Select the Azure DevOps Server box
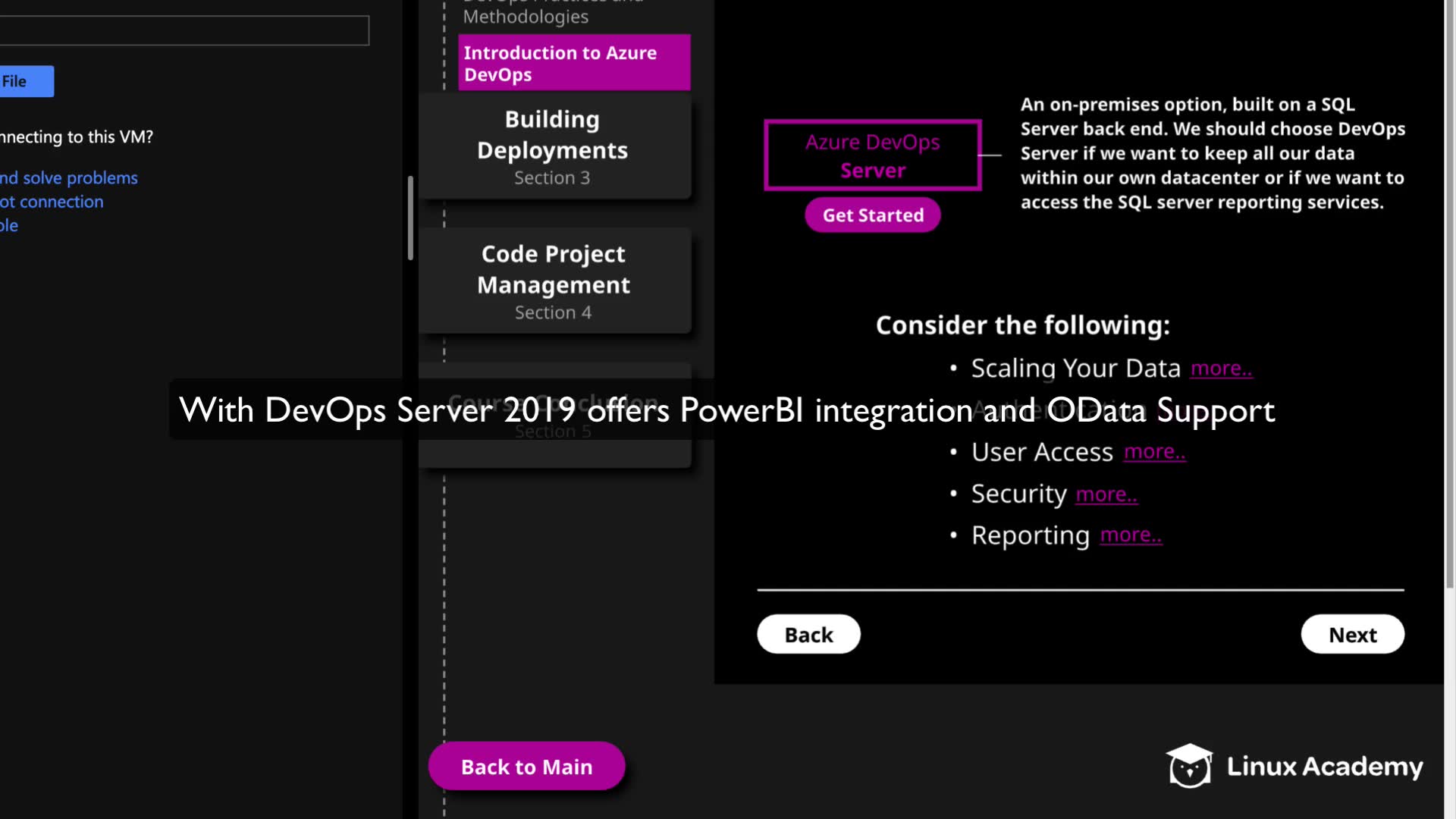This screenshot has width=1456, height=819. click(872, 155)
